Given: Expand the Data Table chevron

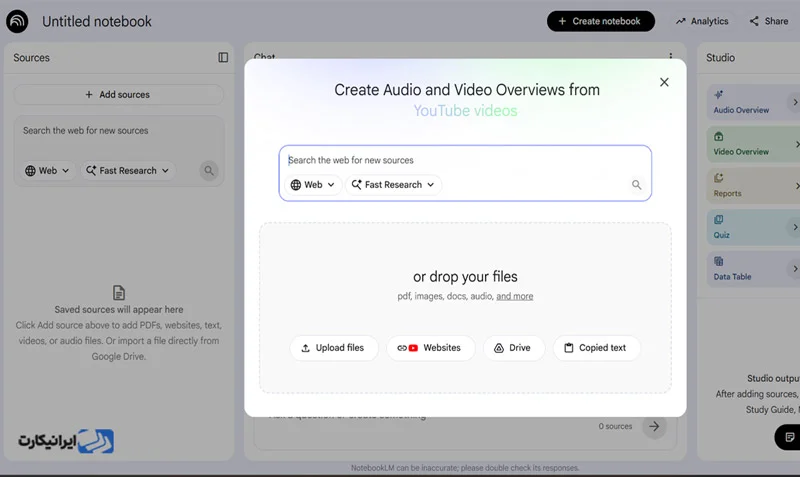Looking at the screenshot, I should point(794,269).
